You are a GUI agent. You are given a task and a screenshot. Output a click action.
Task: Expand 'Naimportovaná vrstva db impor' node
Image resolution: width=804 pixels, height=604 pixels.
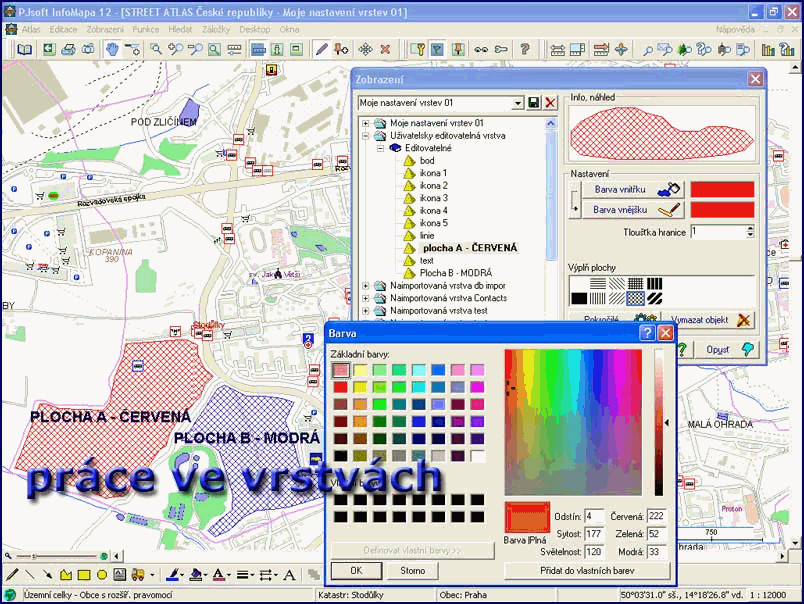pos(366,286)
